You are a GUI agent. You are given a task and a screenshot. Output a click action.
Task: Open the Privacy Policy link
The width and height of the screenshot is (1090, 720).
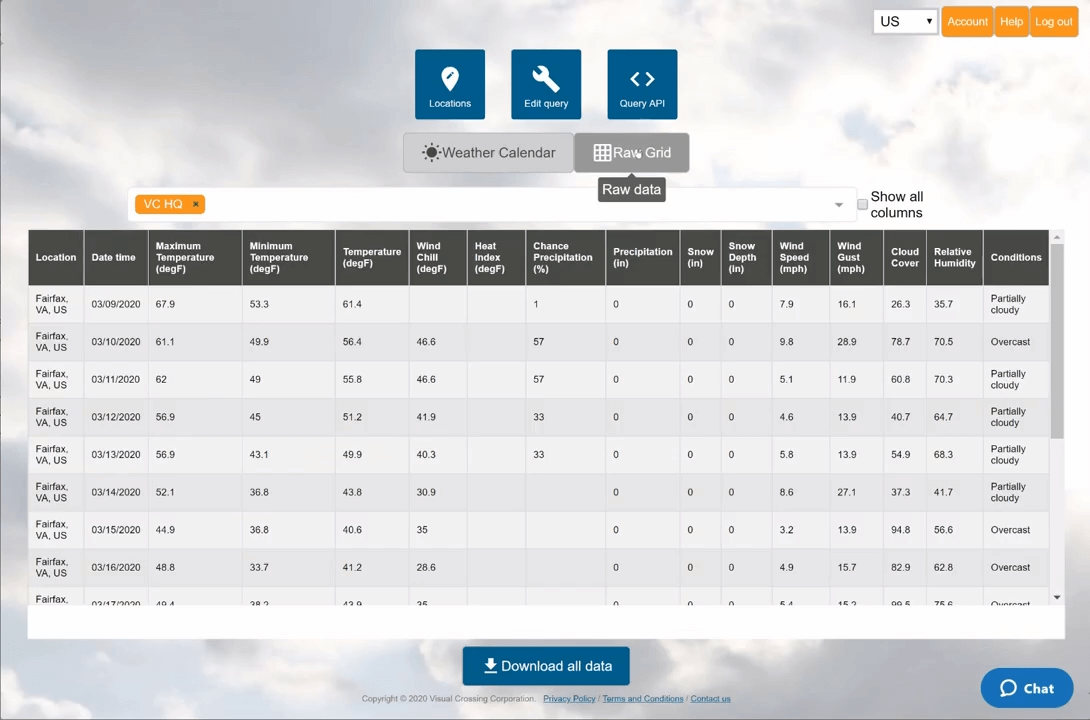[x=569, y=699]
